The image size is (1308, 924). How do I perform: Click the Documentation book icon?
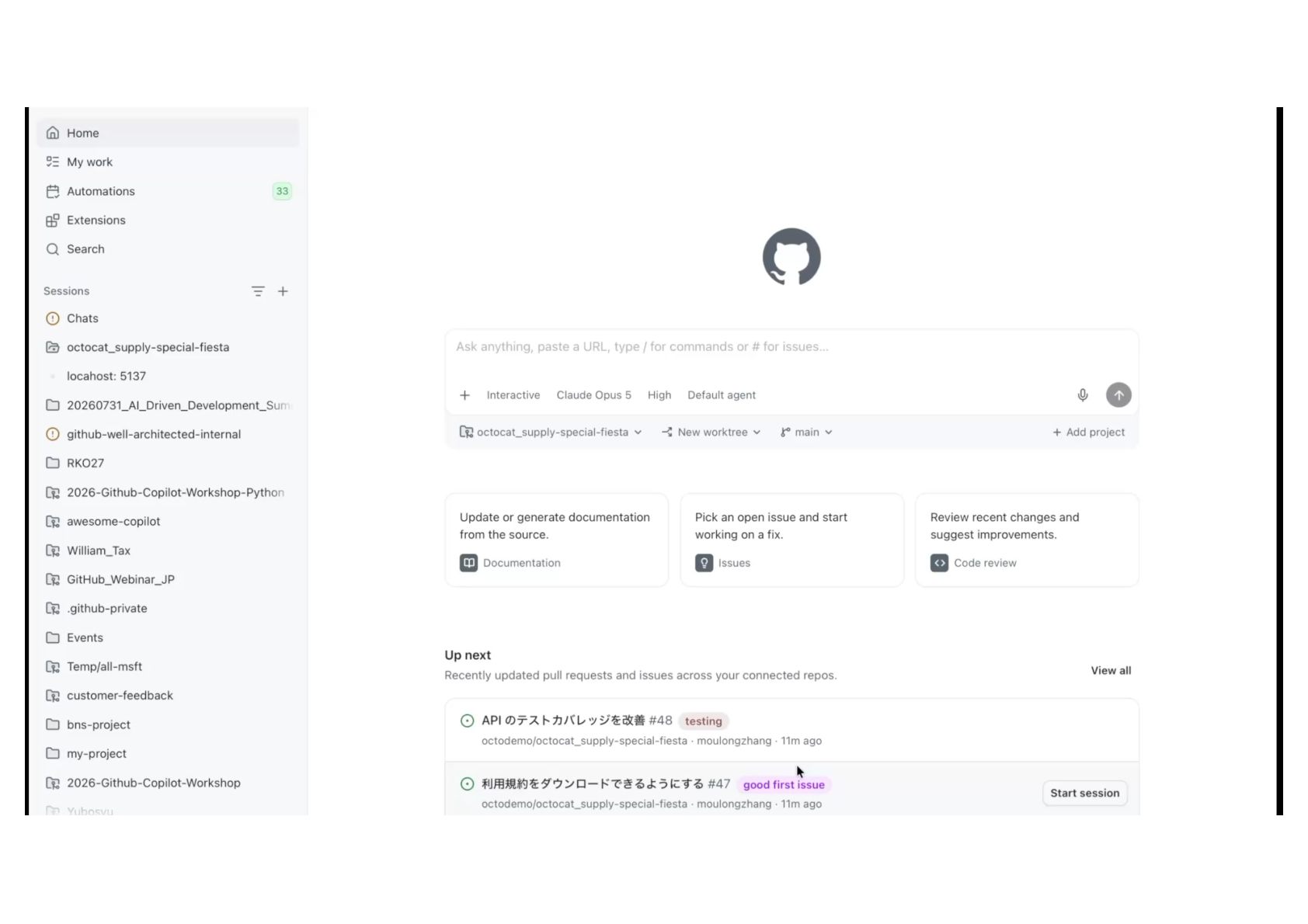(468, 563)
